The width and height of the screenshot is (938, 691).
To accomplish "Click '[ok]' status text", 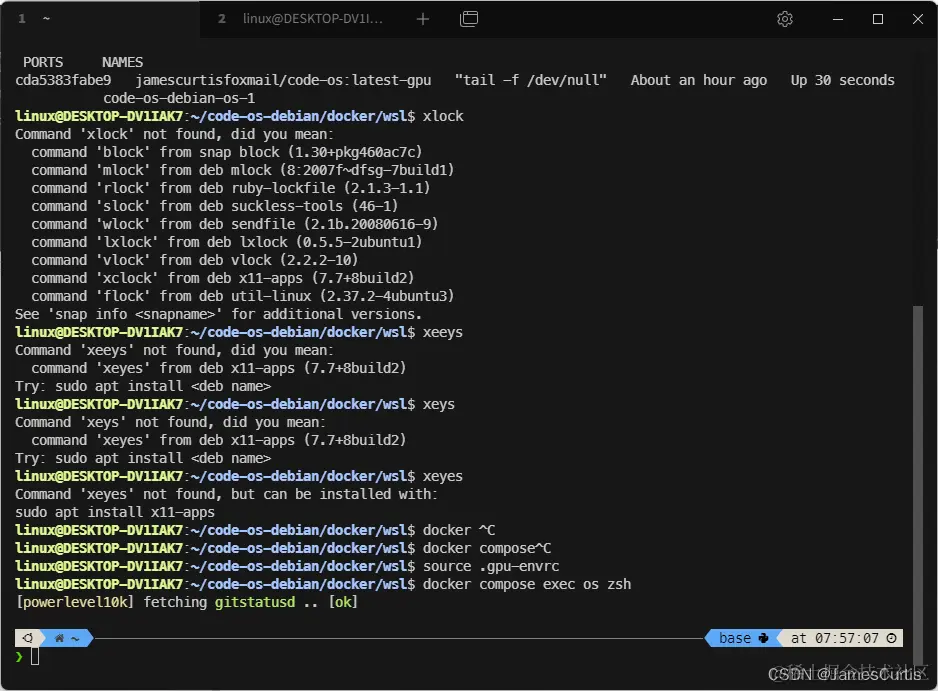I will (343, 602).
